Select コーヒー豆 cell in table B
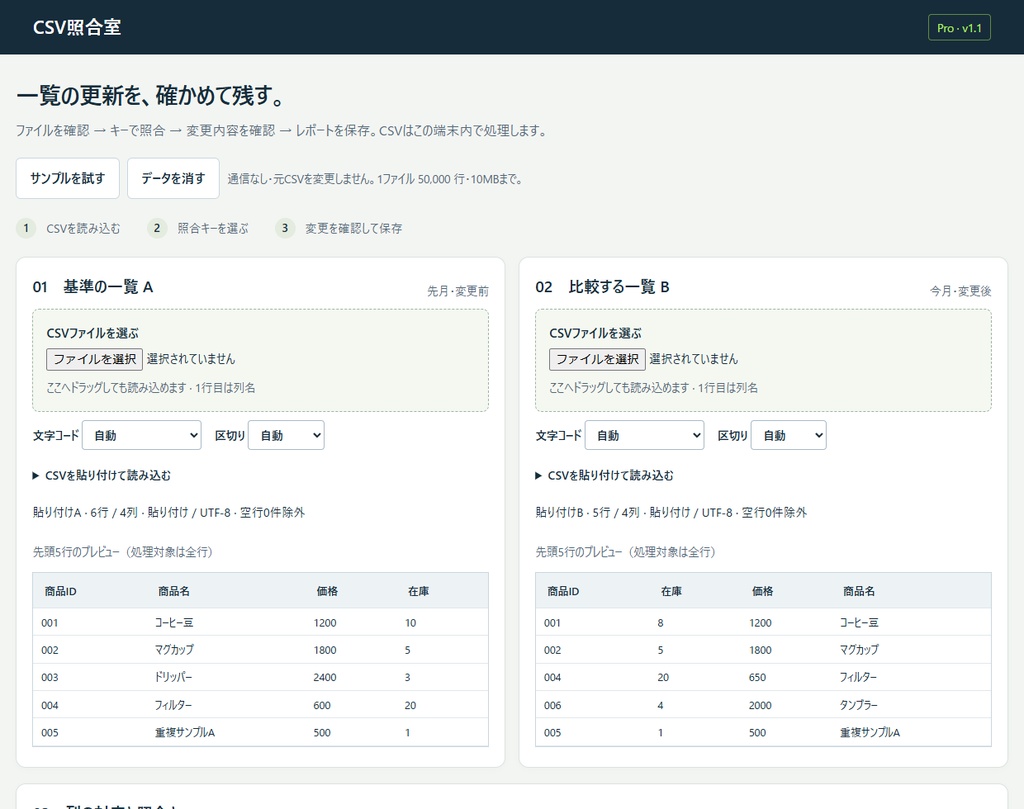 (x=859, y=623)
